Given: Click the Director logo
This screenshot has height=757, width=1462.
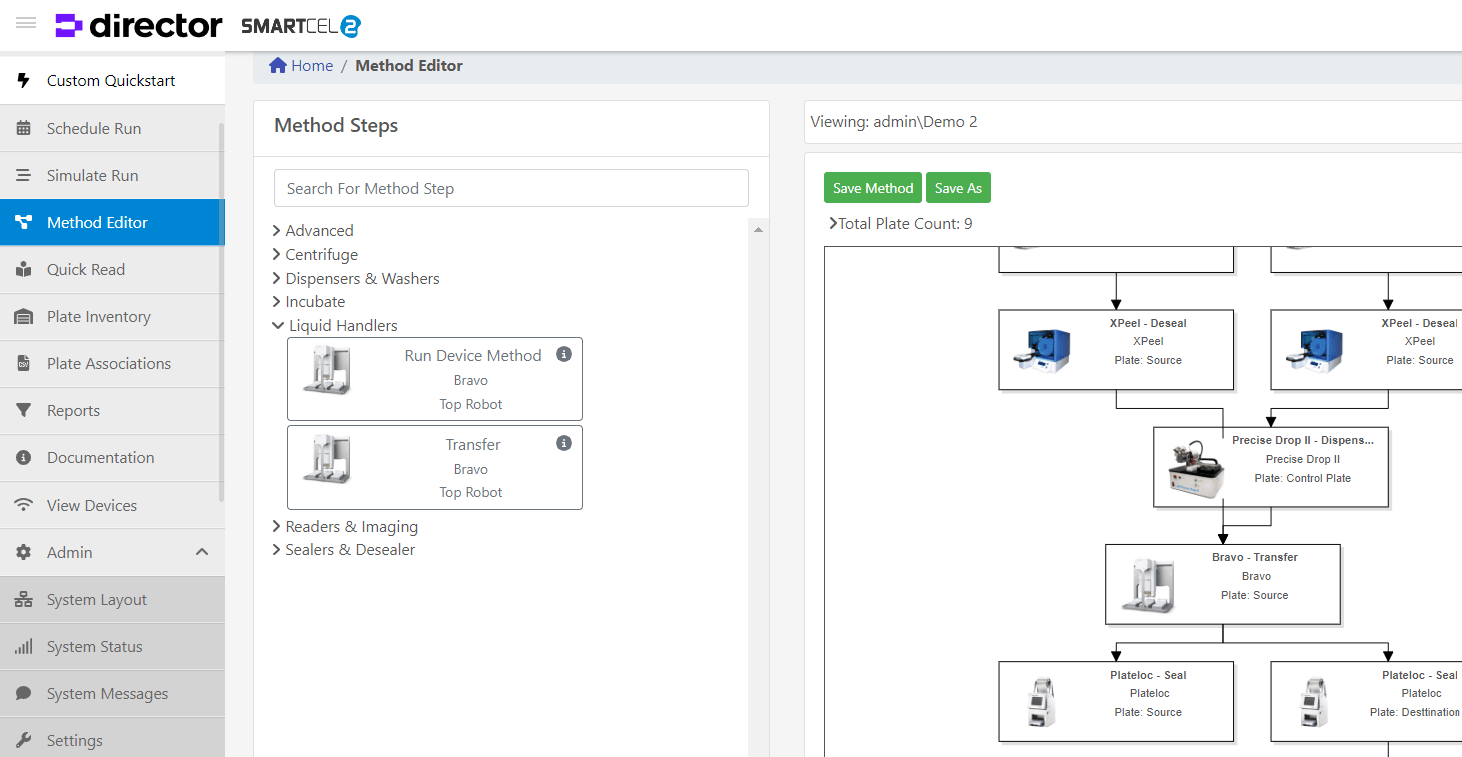Looking at the screenshot, I should [139, 26].
